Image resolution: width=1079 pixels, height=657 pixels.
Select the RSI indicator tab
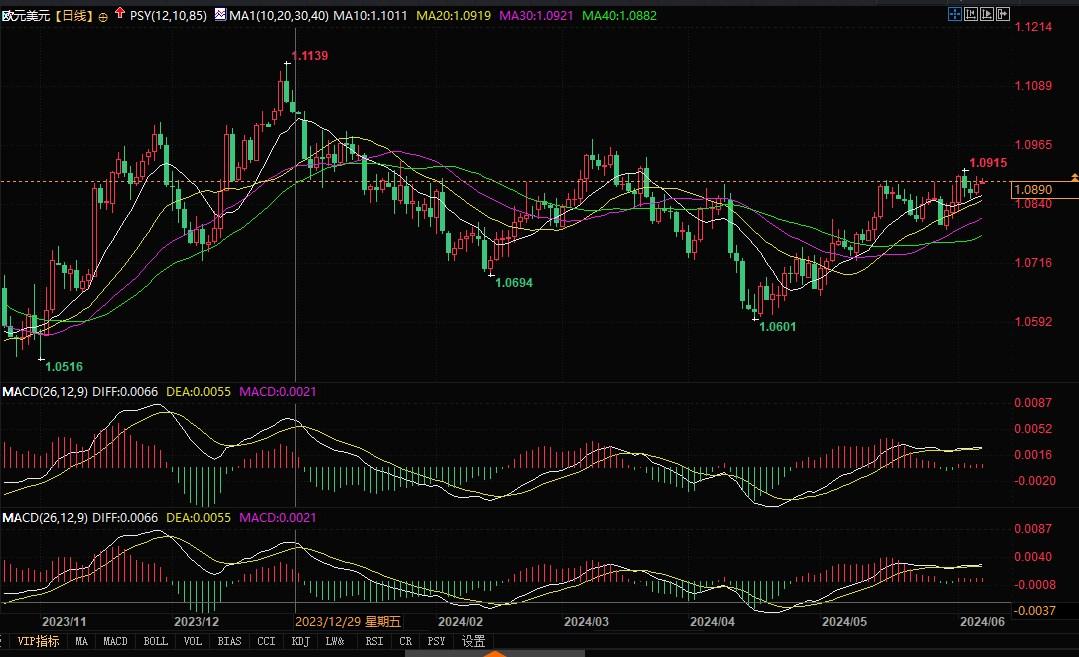tap(374, 641)
